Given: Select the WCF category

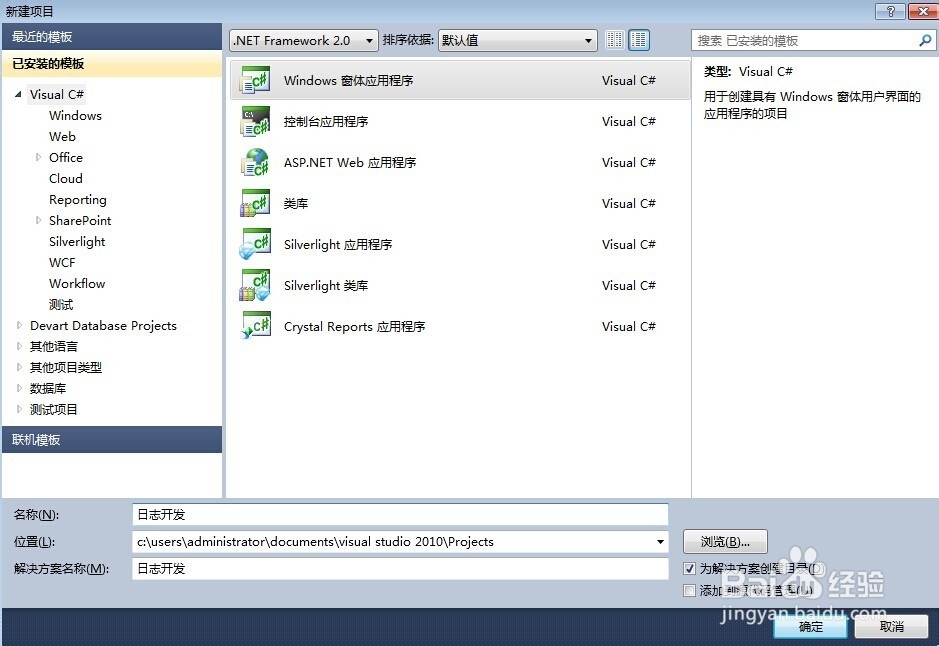Looking at the screenshot, I should pyautogui.click(x=62, y=262).
